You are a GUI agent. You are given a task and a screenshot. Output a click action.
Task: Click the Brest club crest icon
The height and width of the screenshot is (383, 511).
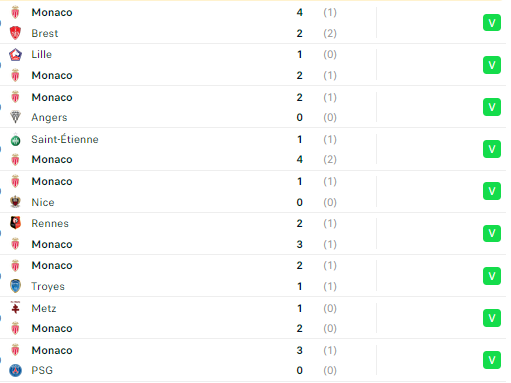click(x=15, y=33)
